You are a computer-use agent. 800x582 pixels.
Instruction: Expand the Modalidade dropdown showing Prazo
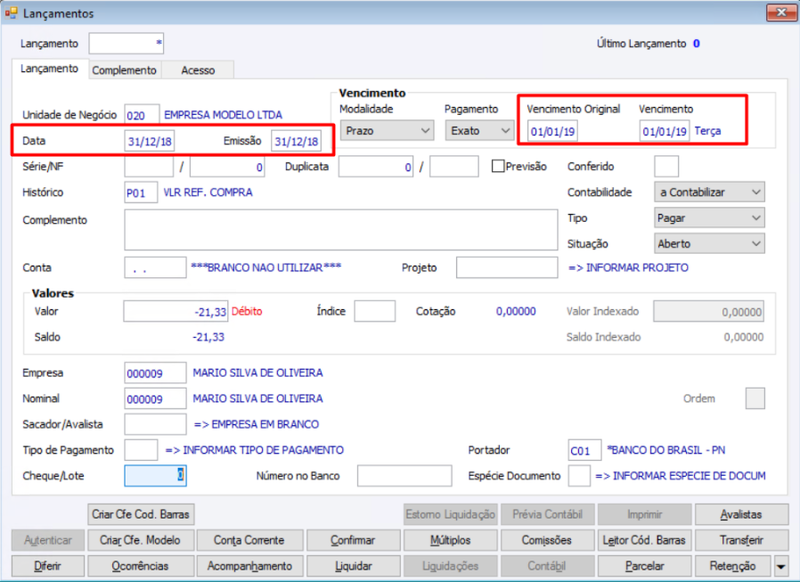(387, 131)
